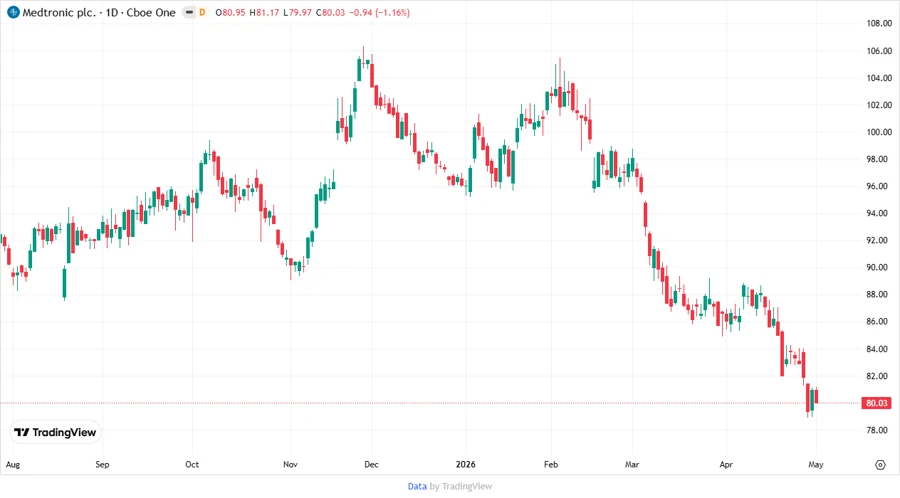Click the Medtronic plc. symbol title

[x=59, y=13]
